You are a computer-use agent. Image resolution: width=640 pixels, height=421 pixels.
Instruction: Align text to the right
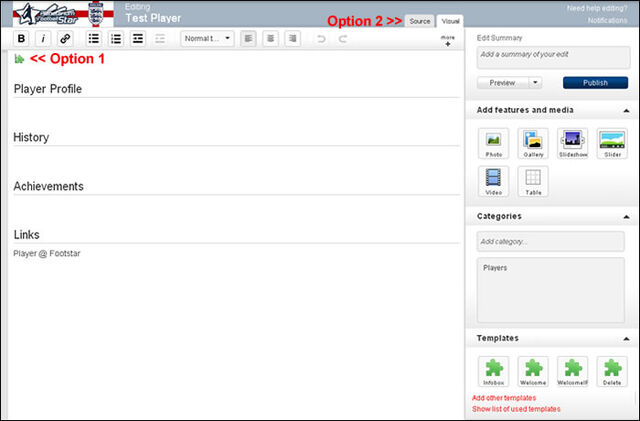(292, 39)
